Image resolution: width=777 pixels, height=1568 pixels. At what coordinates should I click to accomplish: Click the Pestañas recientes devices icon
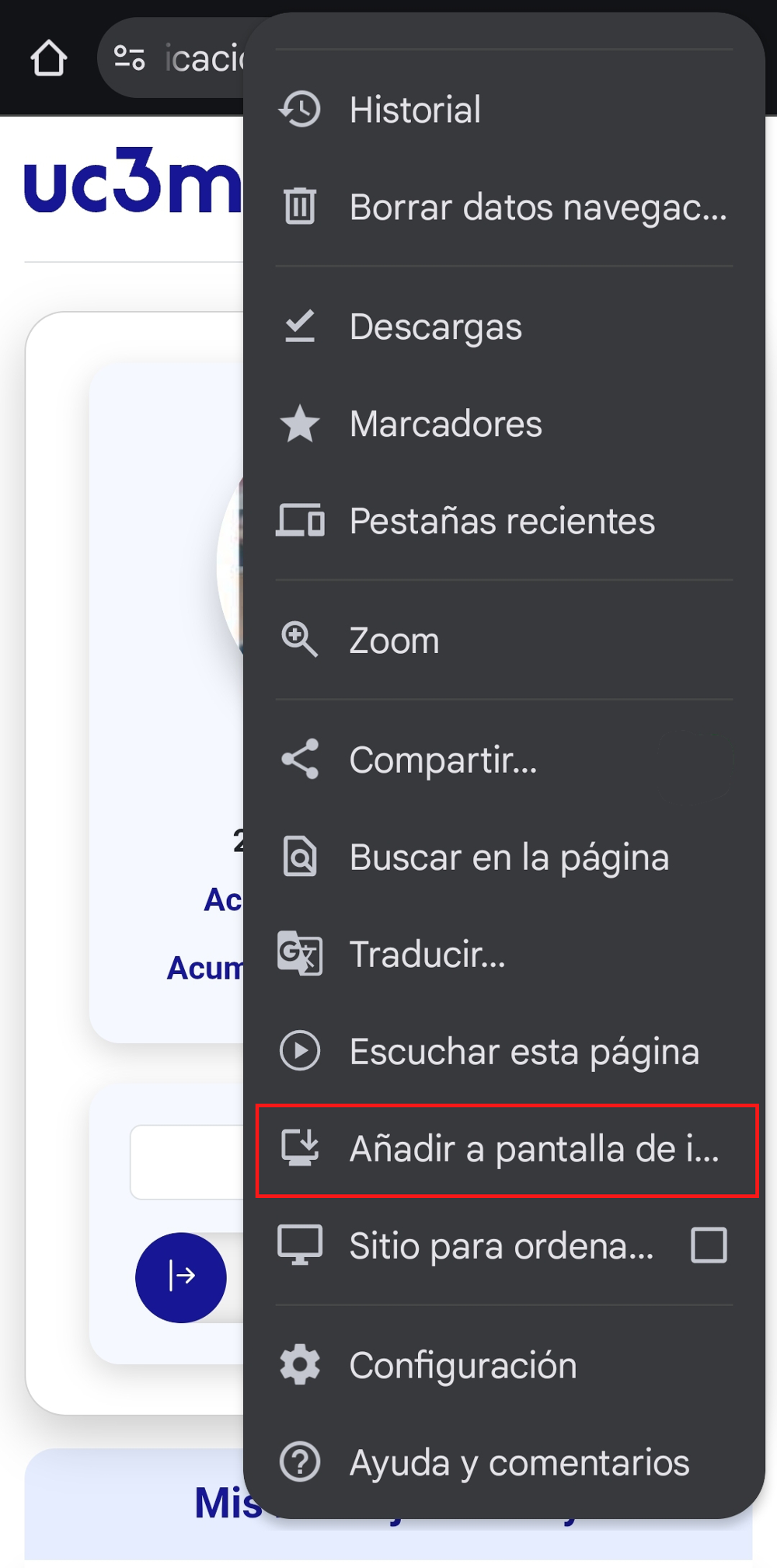tap(300, 521)
